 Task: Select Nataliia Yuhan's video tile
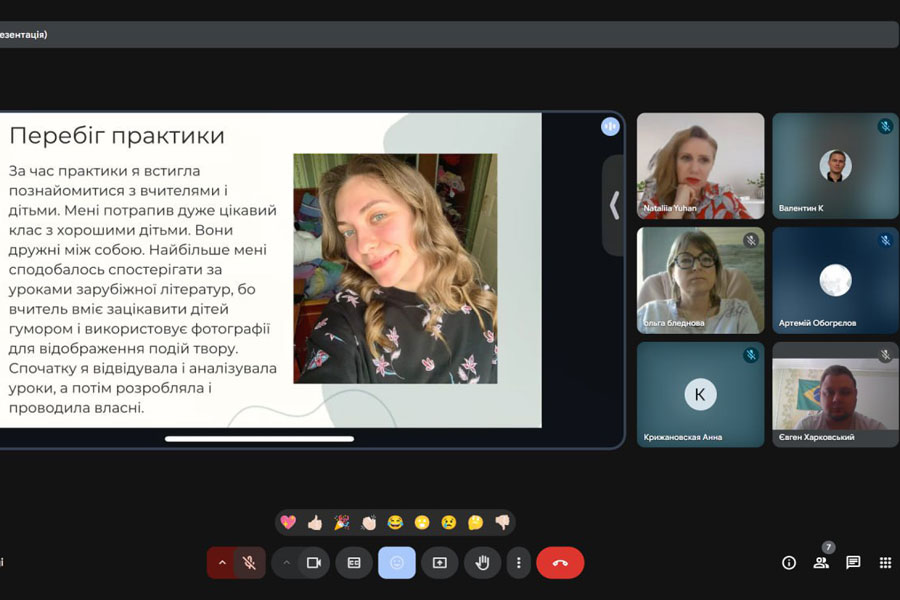[x=700, y=165]
